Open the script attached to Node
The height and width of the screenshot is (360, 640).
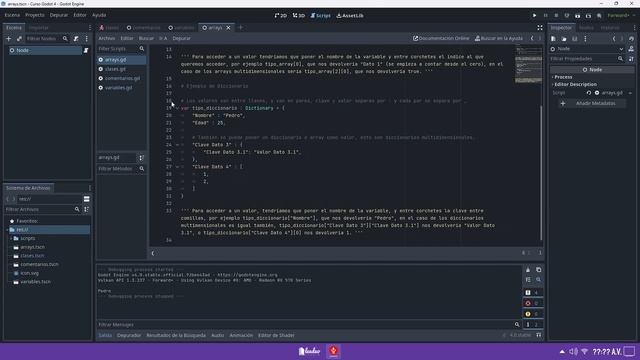pos(86,50)
